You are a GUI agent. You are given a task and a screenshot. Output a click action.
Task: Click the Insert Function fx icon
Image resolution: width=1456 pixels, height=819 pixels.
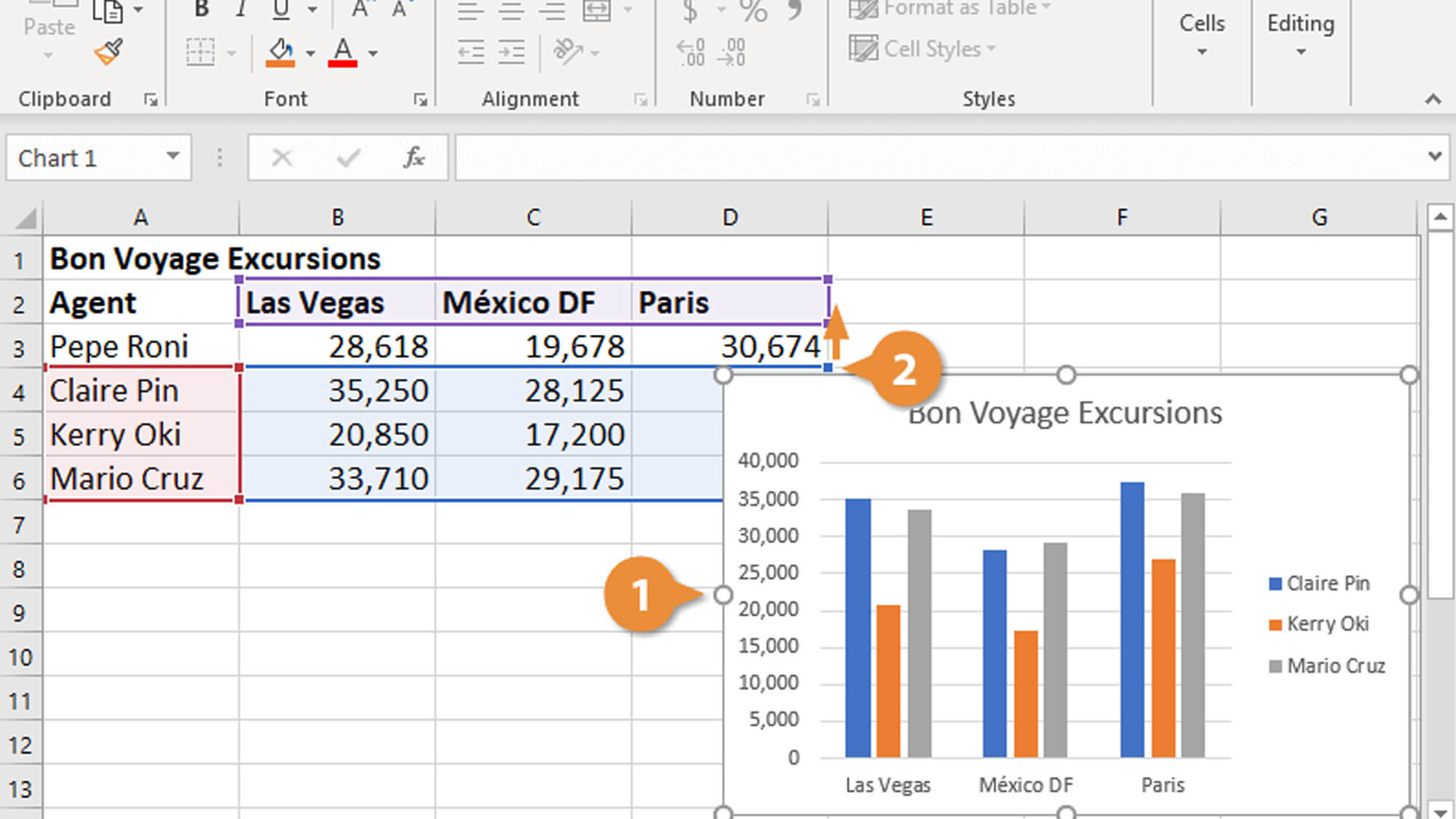coord(414,157)
